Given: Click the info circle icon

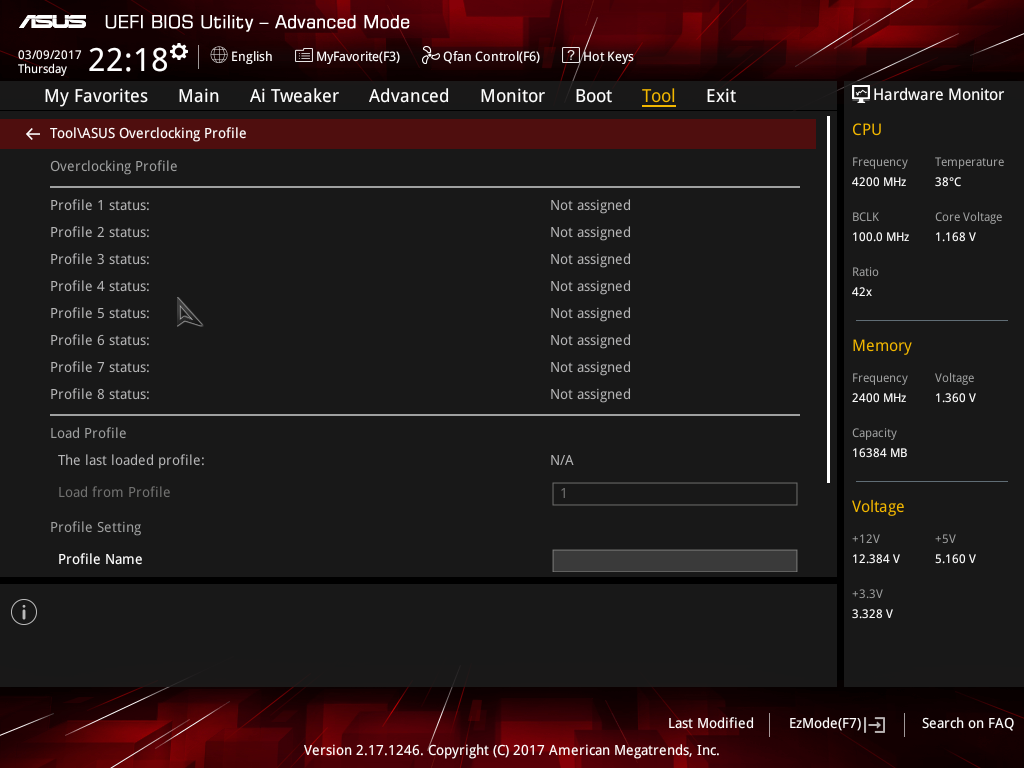Looking at the screenshot, I should 24,612.
